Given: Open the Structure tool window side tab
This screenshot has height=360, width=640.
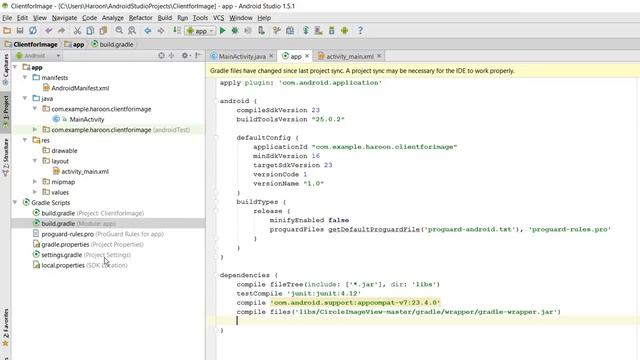Looking at the screenshot, I should tap(5, 158).
